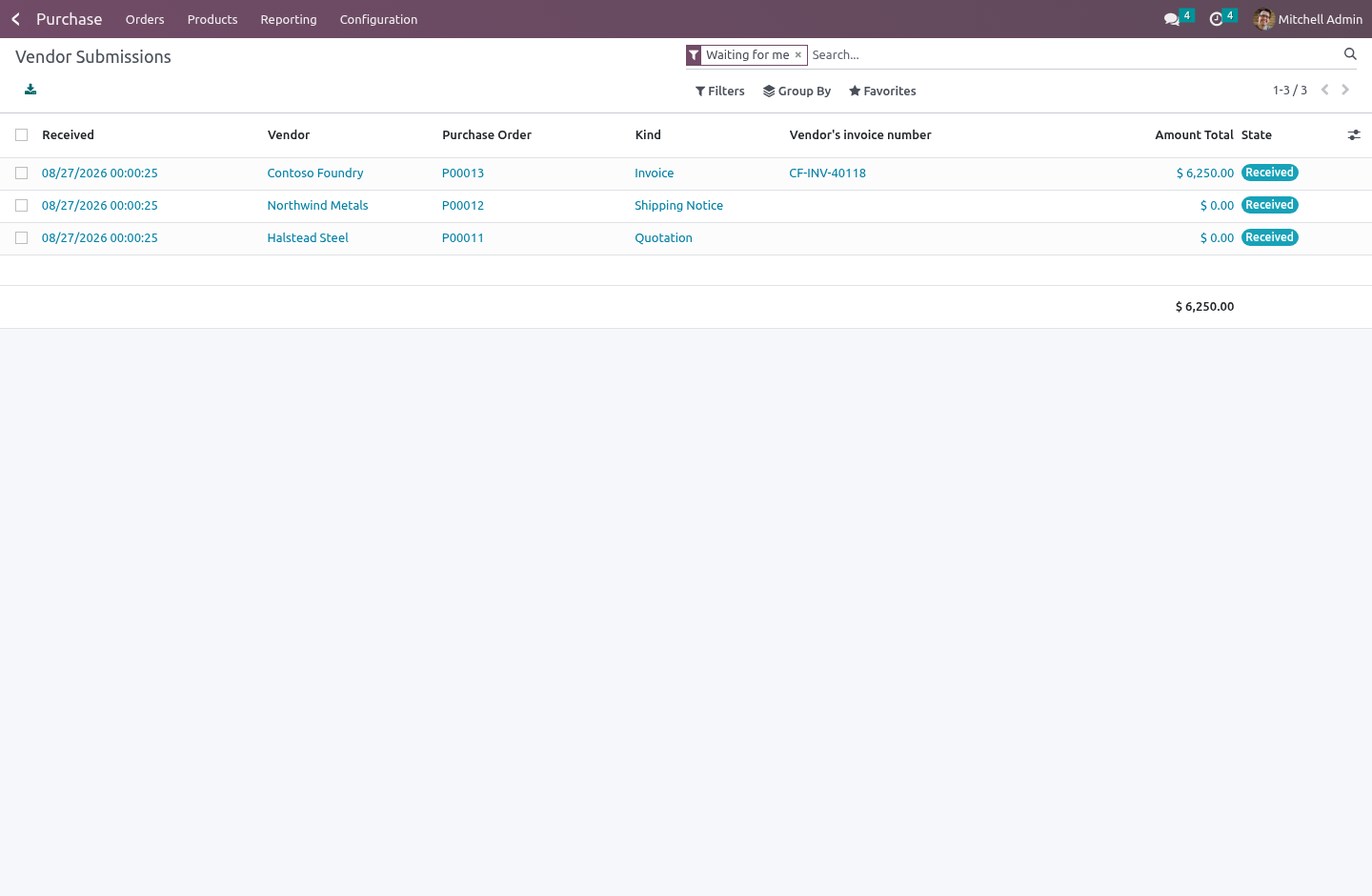The height and width of the screenshot is (896, 1372).
Task: Click the Mitchell Admin avatar picture
Action: pos(1264,19)
